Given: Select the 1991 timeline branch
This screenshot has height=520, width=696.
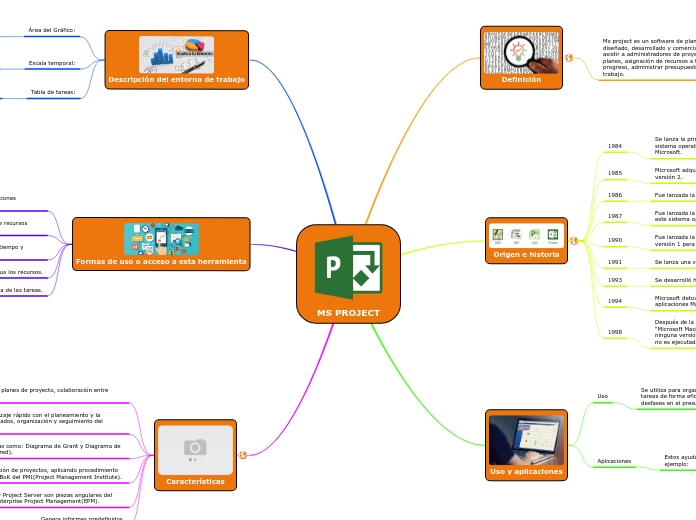Looking at the screenshot, I should point(615,262).
